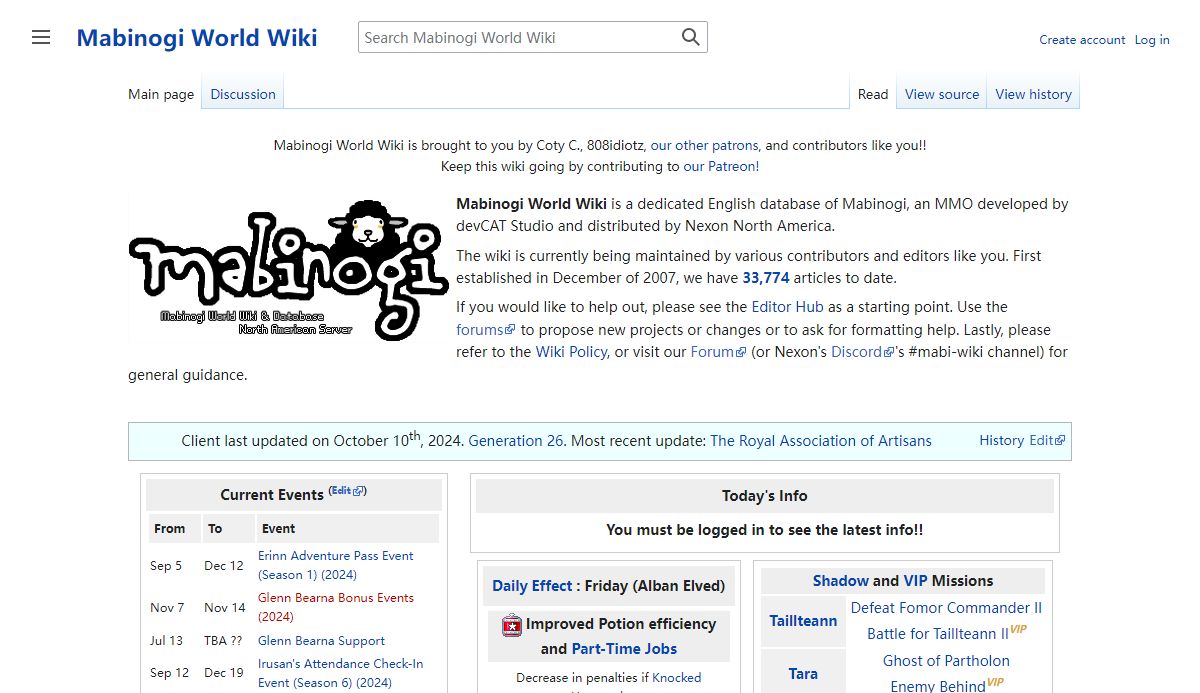This screenshot has height=693, width=1200.
Task: Open Irusan's Attendance Check-In Event link
Action: [340, 673]
